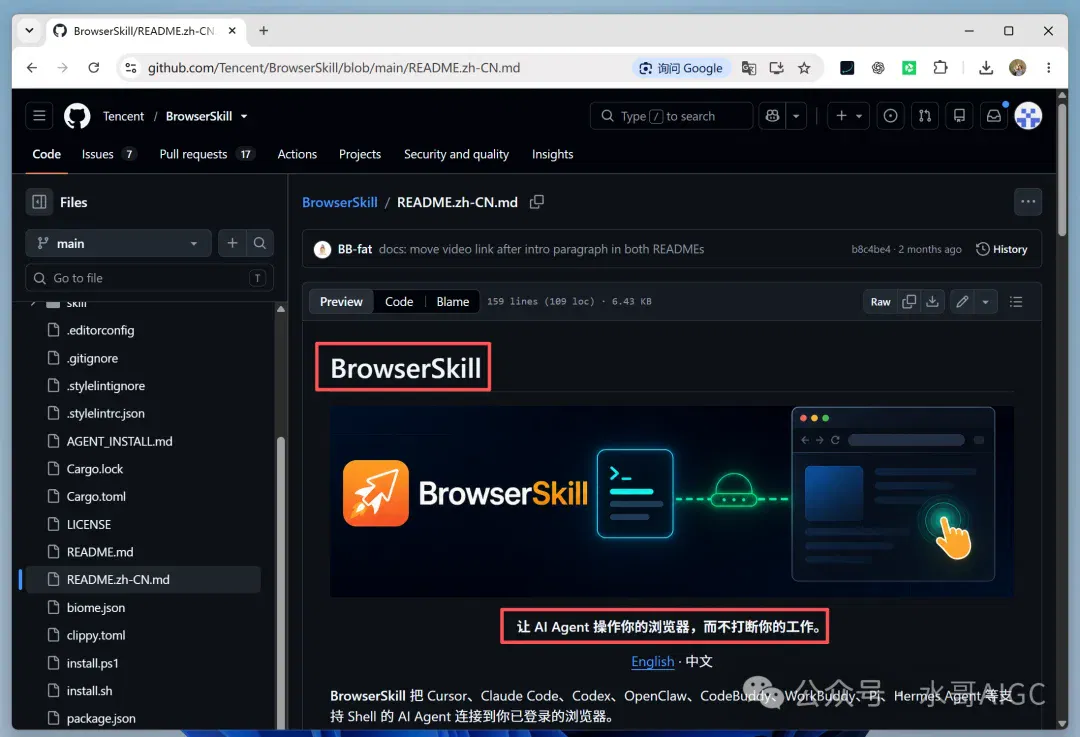
Task: Translate this page icon in address bar
Action: point(749,68)
